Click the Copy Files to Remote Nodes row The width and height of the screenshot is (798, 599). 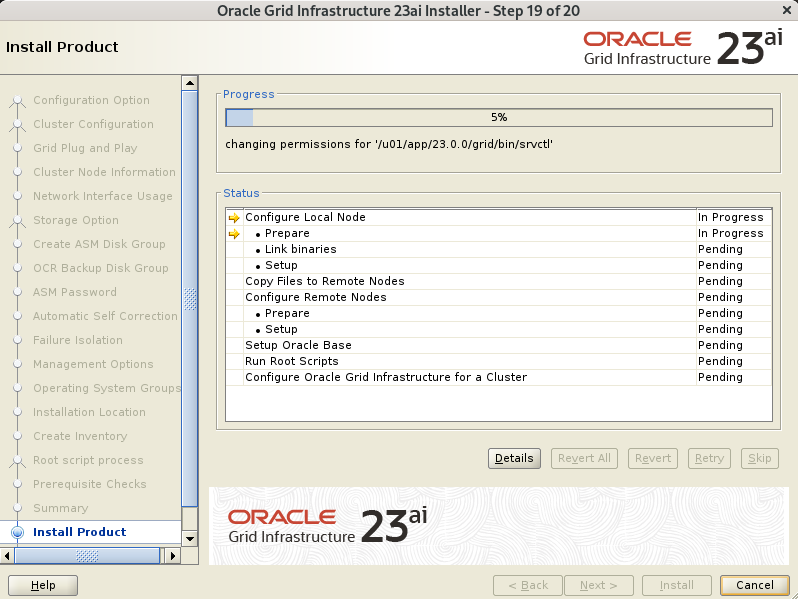coord(499,281)
